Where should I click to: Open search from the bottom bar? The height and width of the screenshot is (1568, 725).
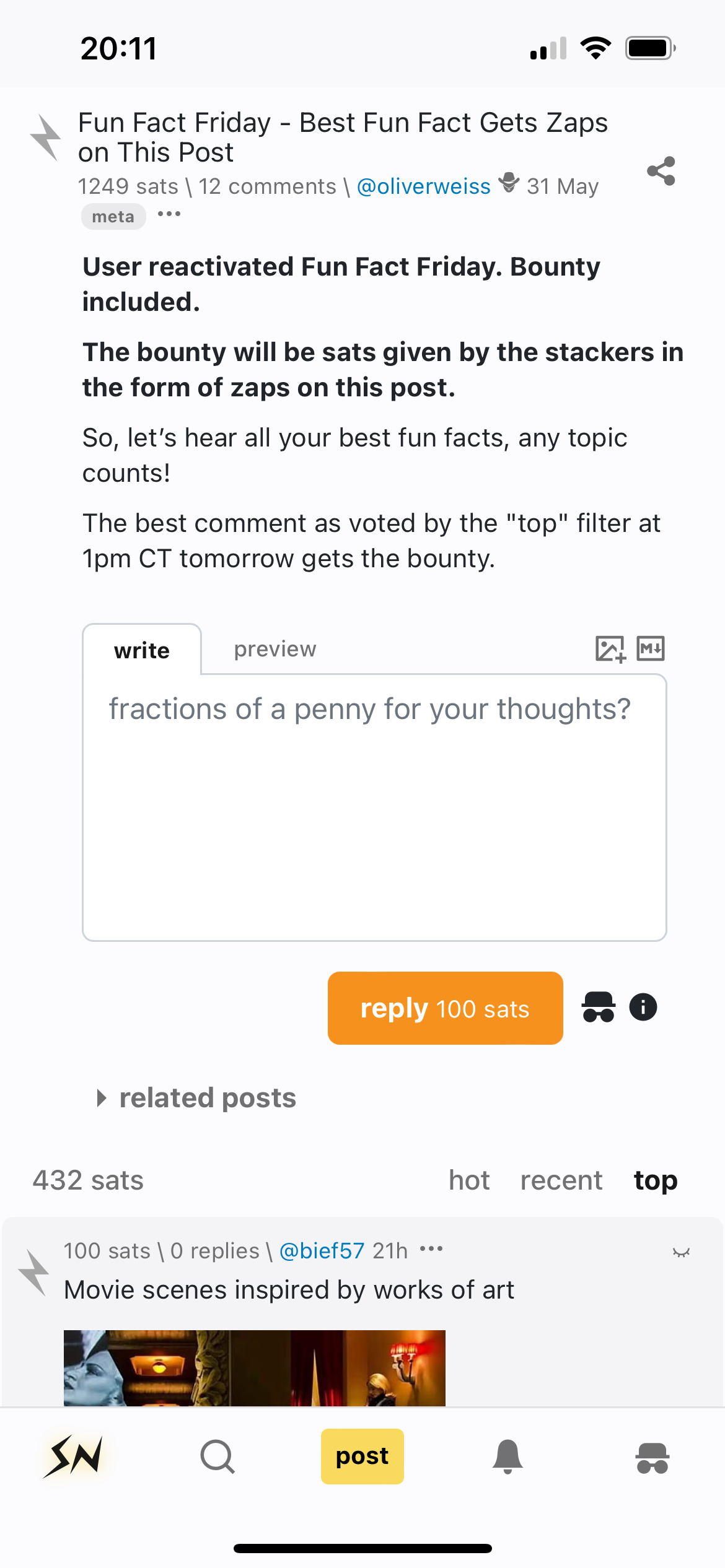pyautogui.click(x=217, y=1457)
